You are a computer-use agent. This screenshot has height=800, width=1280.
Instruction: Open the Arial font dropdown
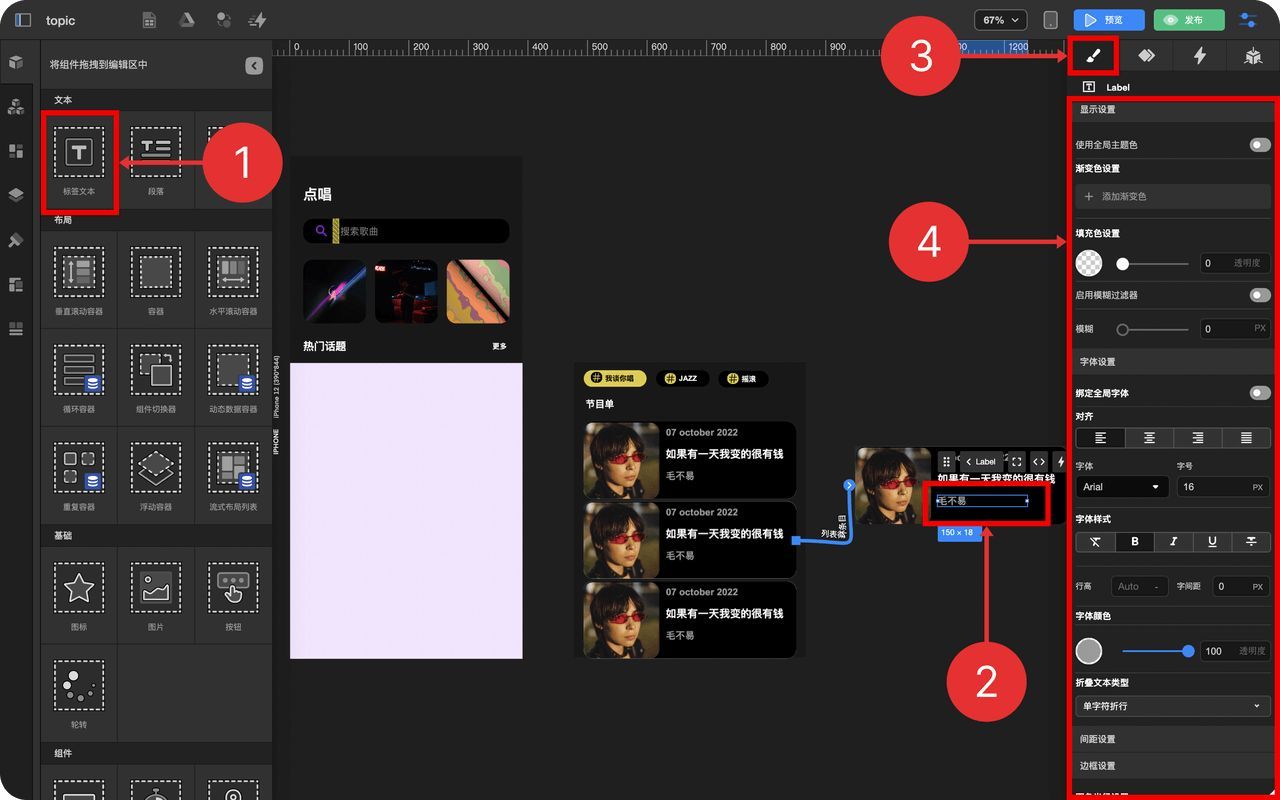(1122, 487)
